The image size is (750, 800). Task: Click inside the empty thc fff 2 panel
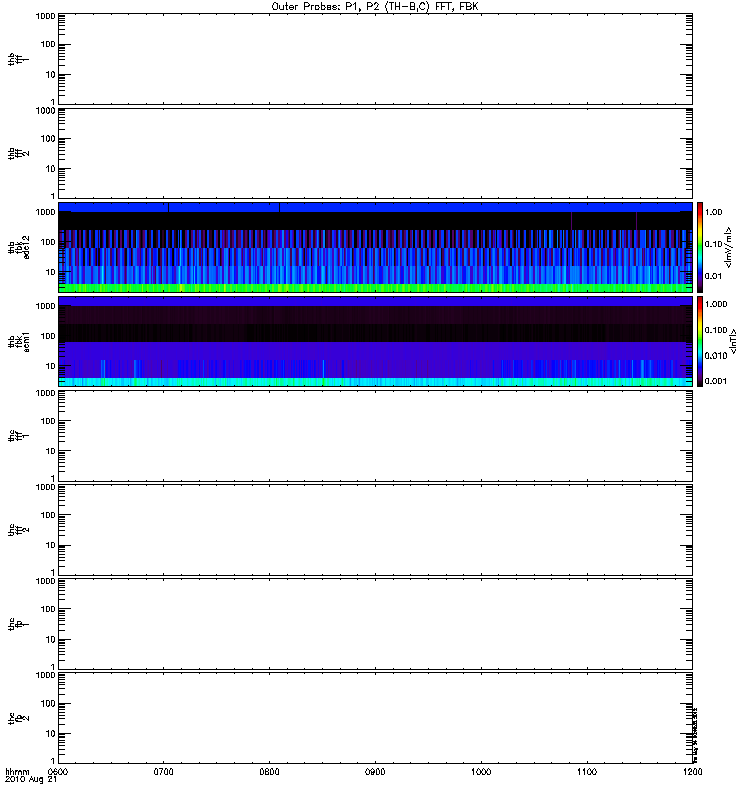375,530
